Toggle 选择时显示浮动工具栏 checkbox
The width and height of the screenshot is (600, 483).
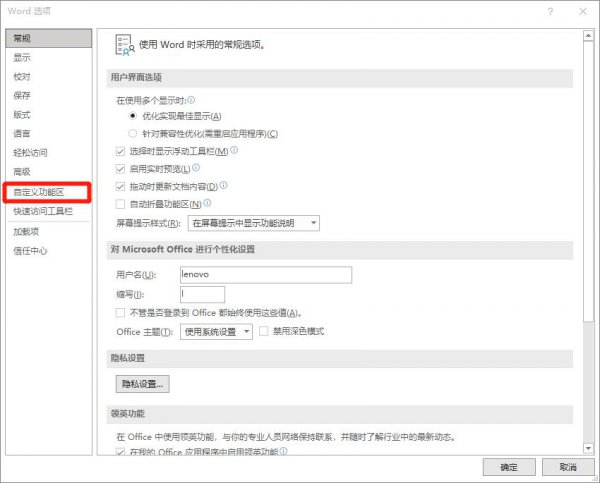click(120, 151)
